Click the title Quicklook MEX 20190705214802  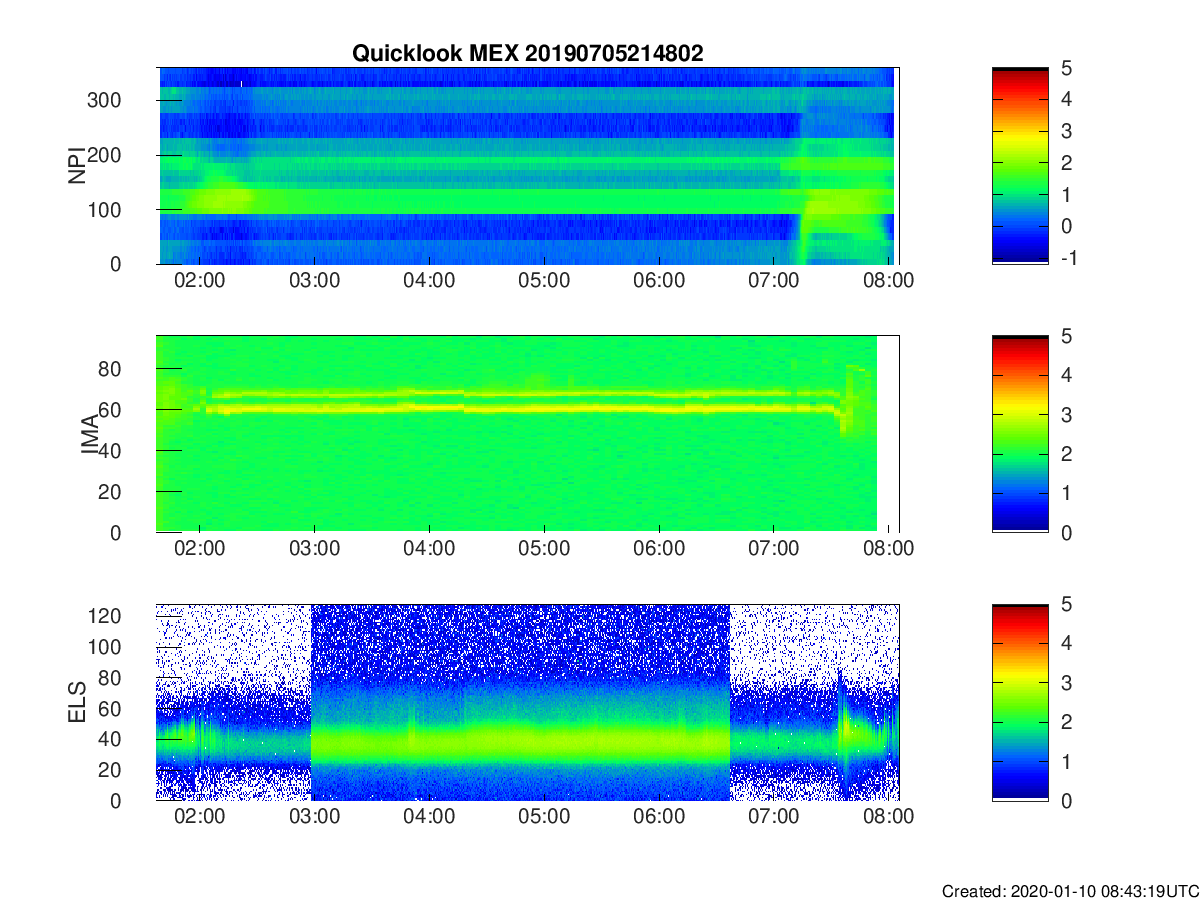527,54
